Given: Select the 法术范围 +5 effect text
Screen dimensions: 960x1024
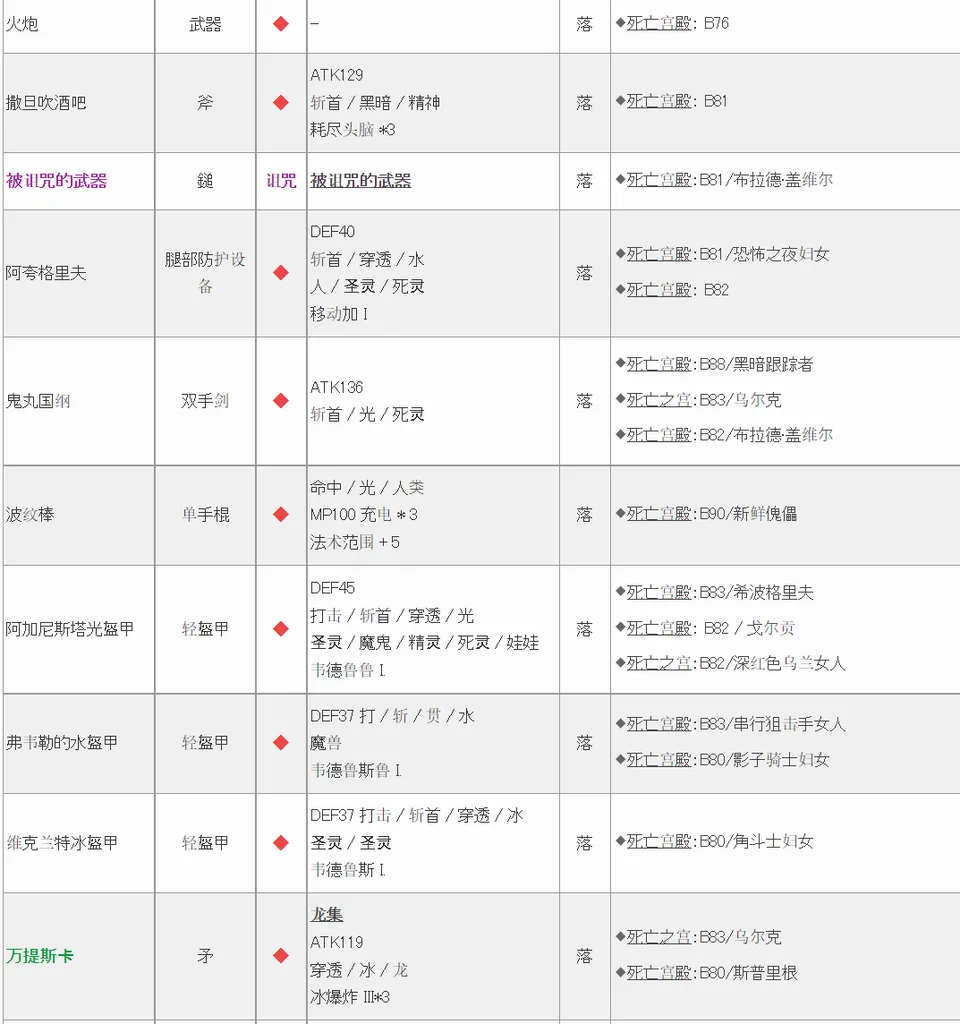Looking at the screenshot, I should click(355, 542).
